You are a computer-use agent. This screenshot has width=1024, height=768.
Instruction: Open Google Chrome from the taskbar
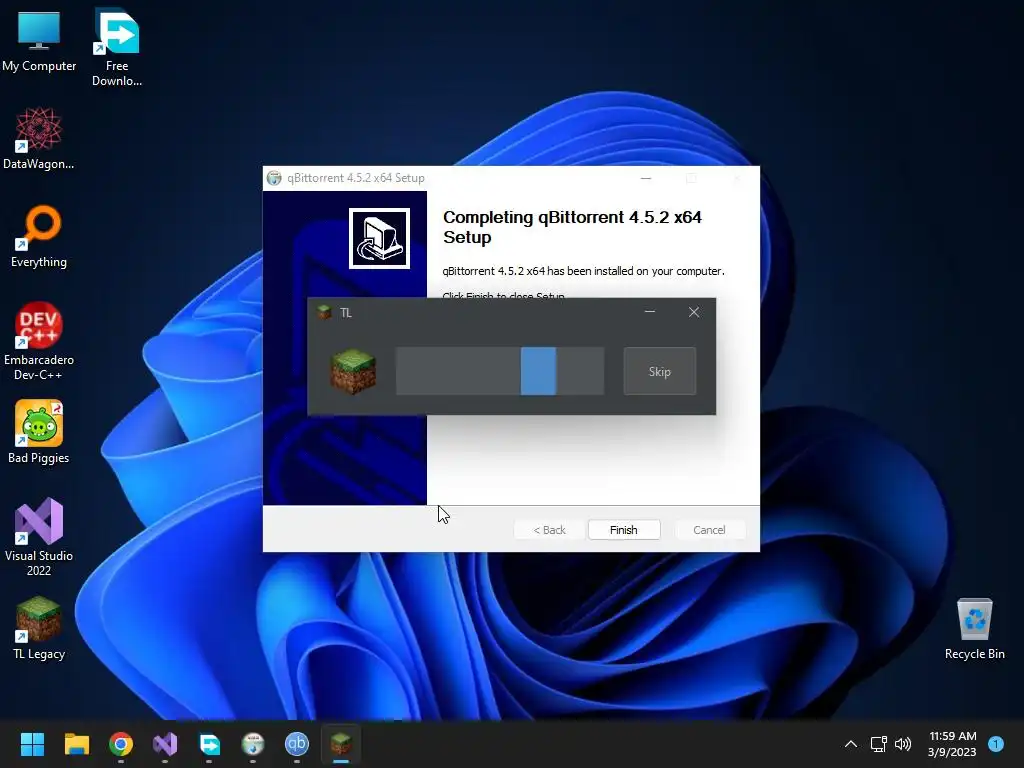coord(121,744)
